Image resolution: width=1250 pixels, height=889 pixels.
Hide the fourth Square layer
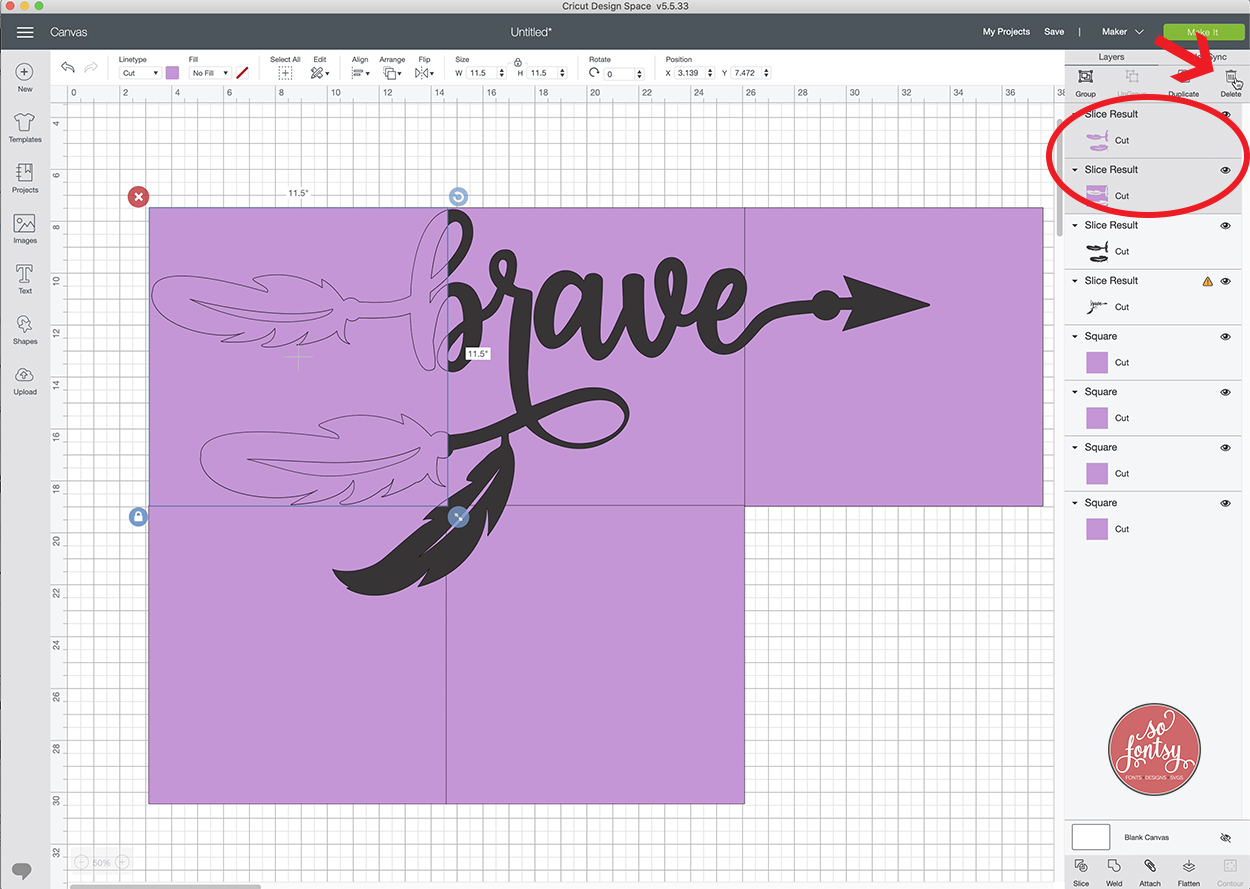tap(1225, 503)
